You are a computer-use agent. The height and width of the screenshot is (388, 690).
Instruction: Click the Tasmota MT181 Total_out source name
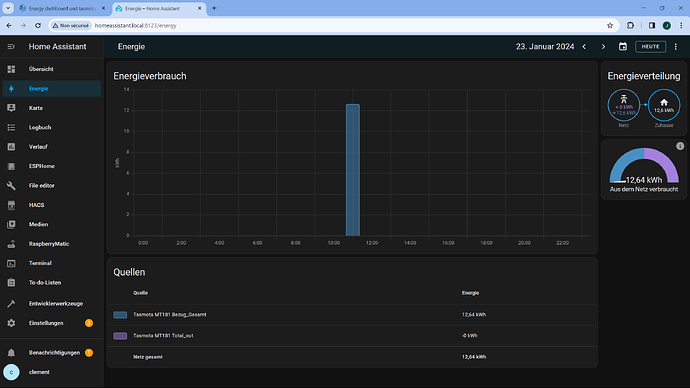coord(163,336)
